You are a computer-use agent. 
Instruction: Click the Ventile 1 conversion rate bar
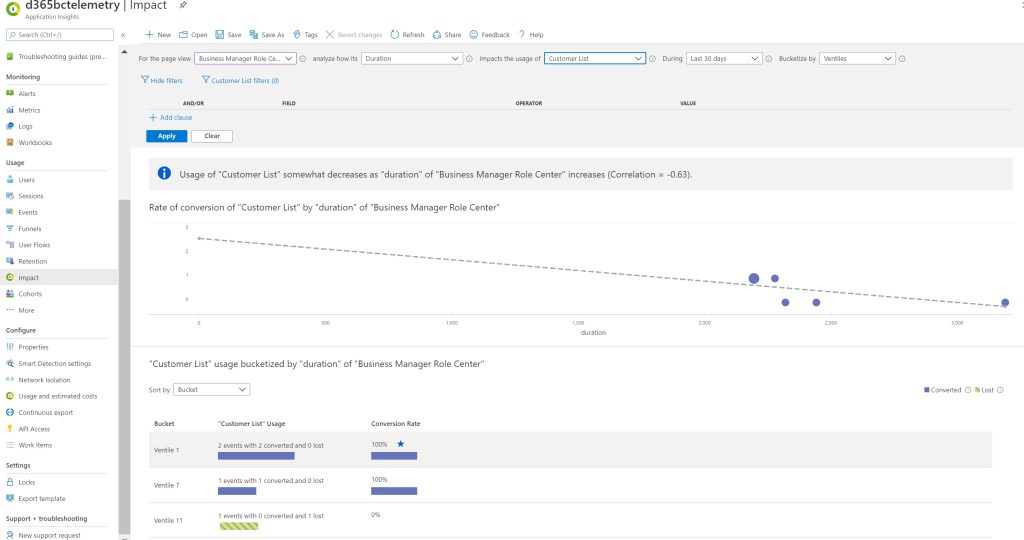[x=394, y=455]
